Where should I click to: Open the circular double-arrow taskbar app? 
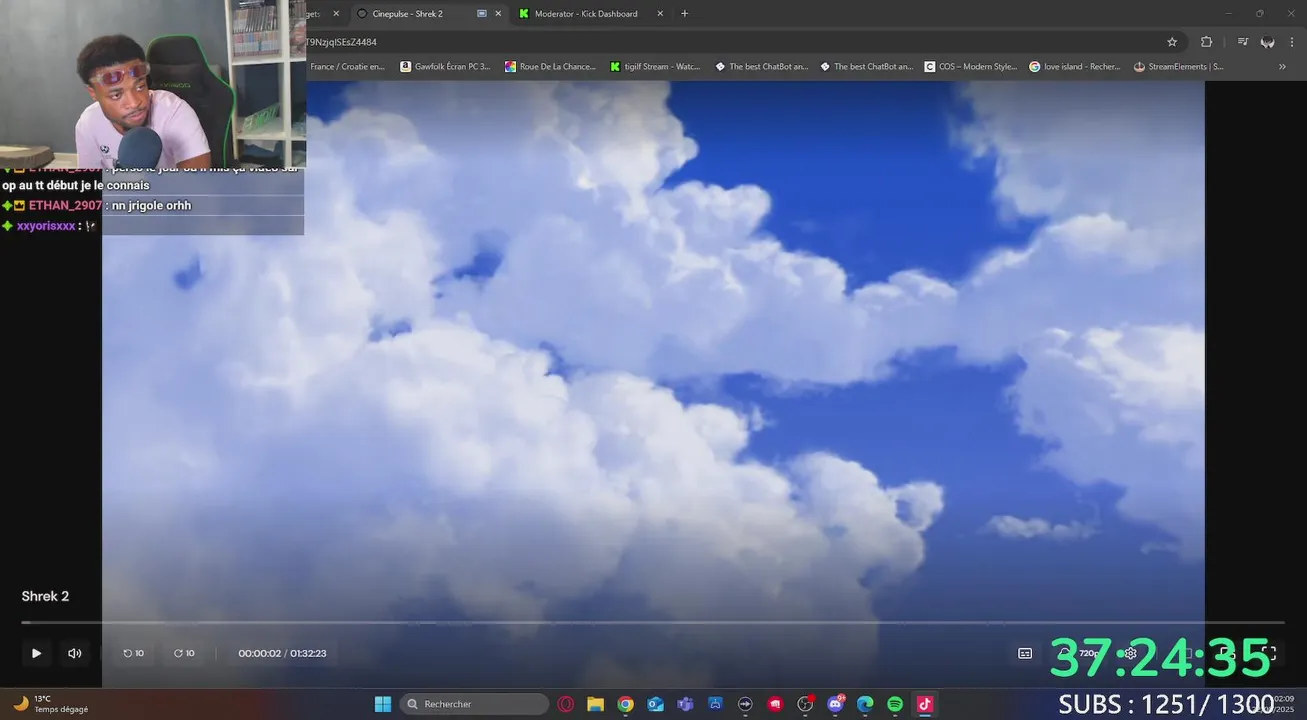(x=745, y=704)
